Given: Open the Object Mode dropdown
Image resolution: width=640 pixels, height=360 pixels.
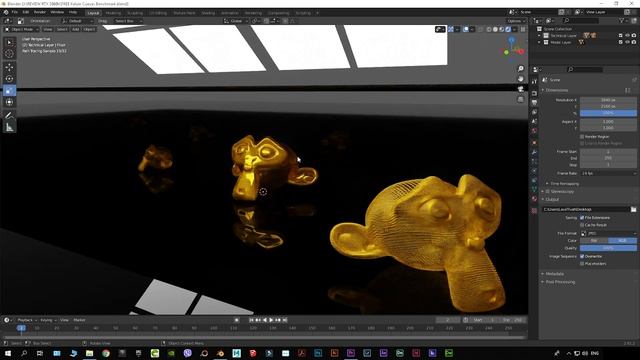Looking at the screenshot, I should pos(22,29).
